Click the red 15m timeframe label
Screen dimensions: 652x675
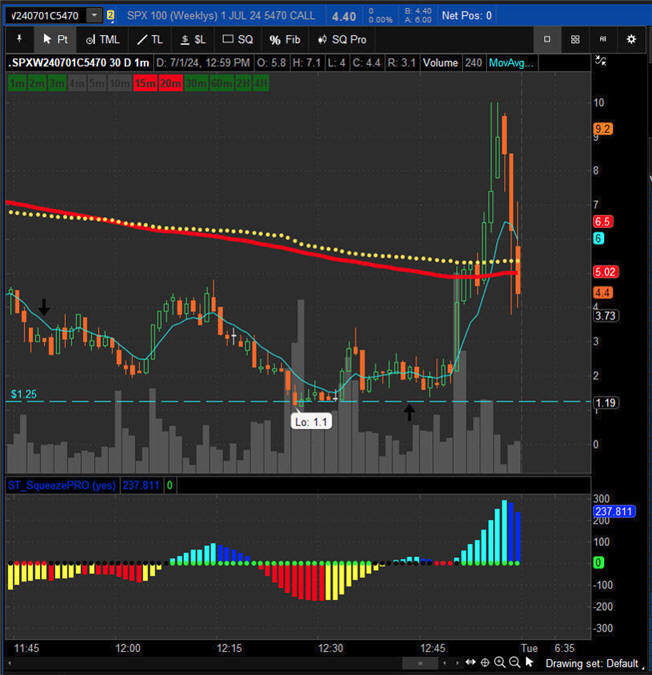[145, 84]
